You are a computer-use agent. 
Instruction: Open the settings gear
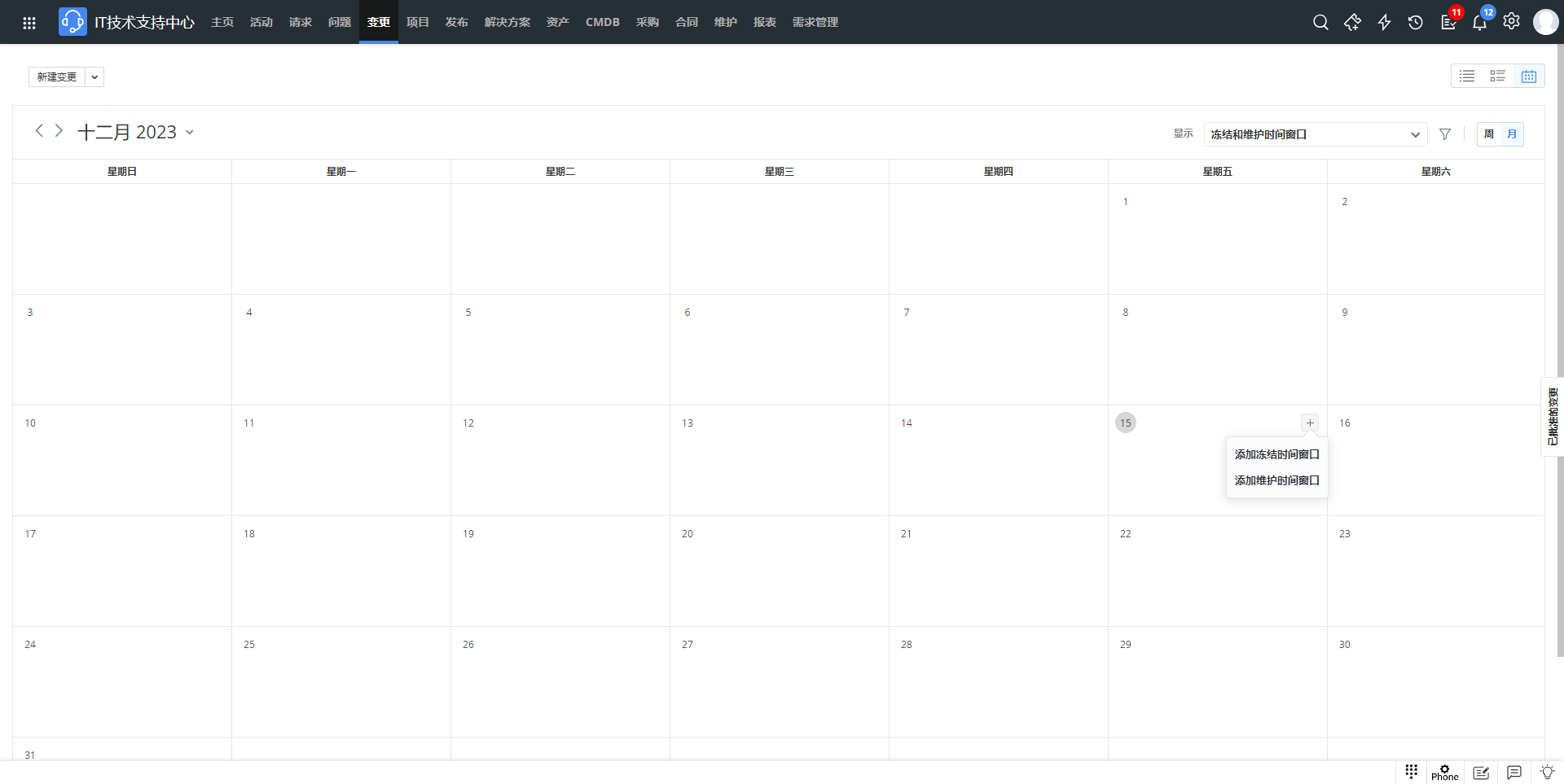[1511, 22]
